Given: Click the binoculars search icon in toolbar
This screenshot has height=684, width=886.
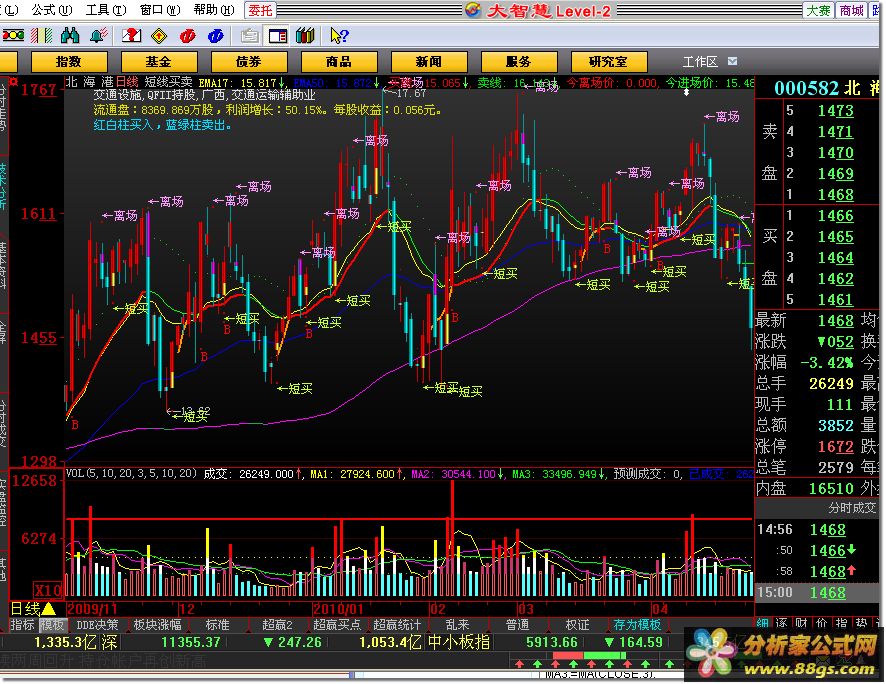Looking at the screenshot, I should pos(70,36).
